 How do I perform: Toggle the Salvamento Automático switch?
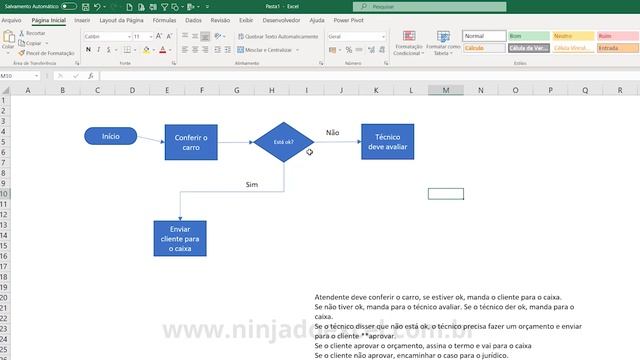[69, 7]
